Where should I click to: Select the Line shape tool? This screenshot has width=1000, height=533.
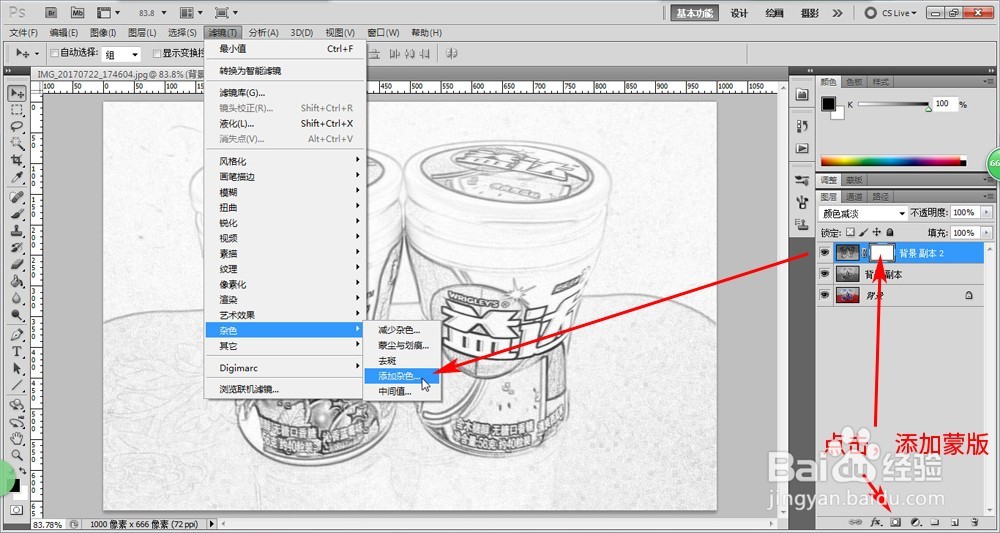point(17,384)
